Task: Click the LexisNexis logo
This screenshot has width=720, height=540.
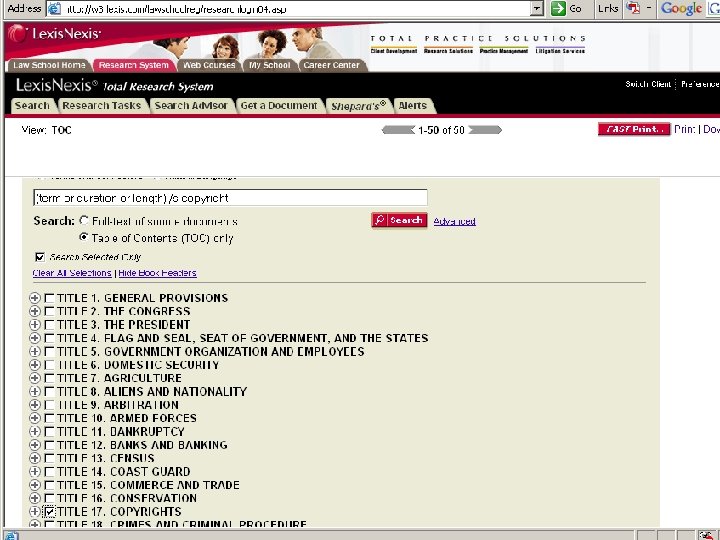Action: (55, 34)
